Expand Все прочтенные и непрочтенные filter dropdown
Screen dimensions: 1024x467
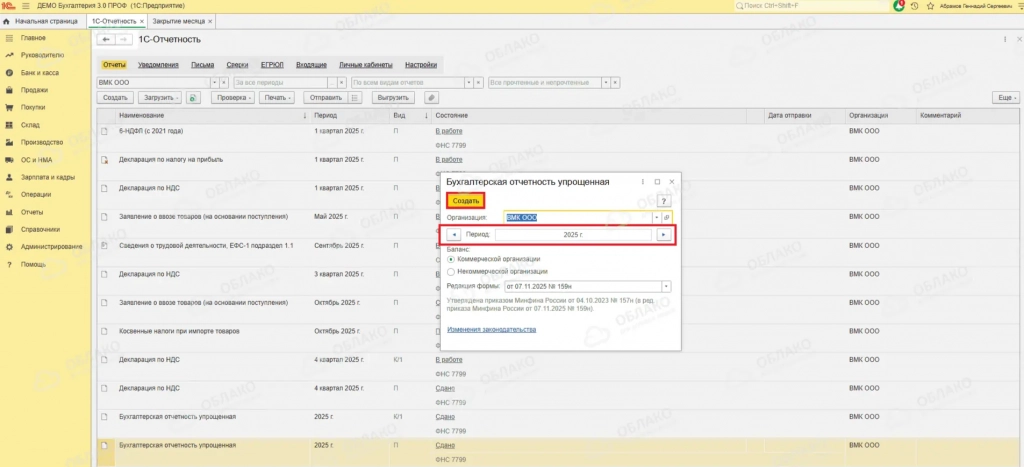[605, 83]
